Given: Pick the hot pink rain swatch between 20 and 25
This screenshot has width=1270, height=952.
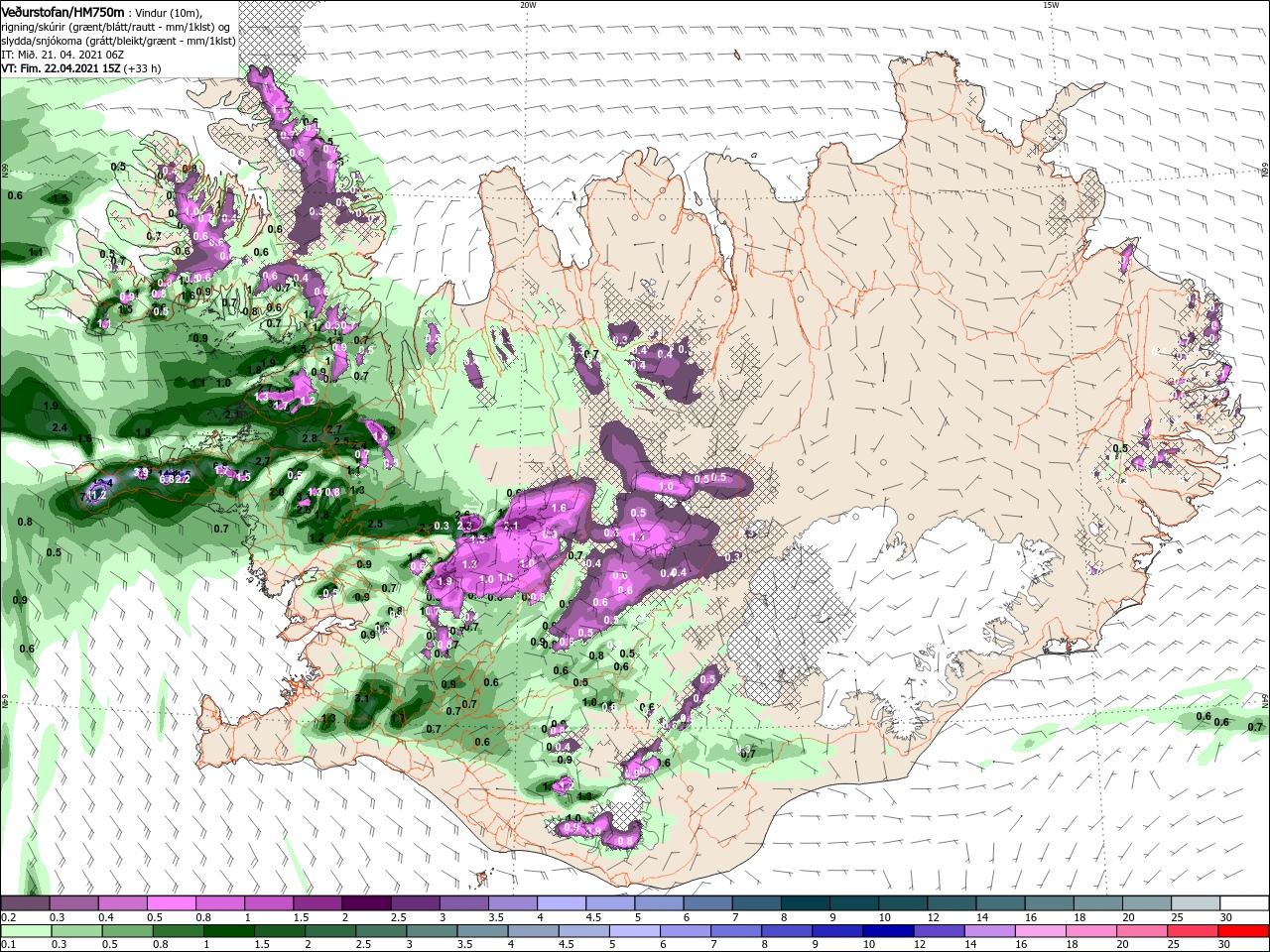Looking at the screenshot, I should [x=1141, y=931].
